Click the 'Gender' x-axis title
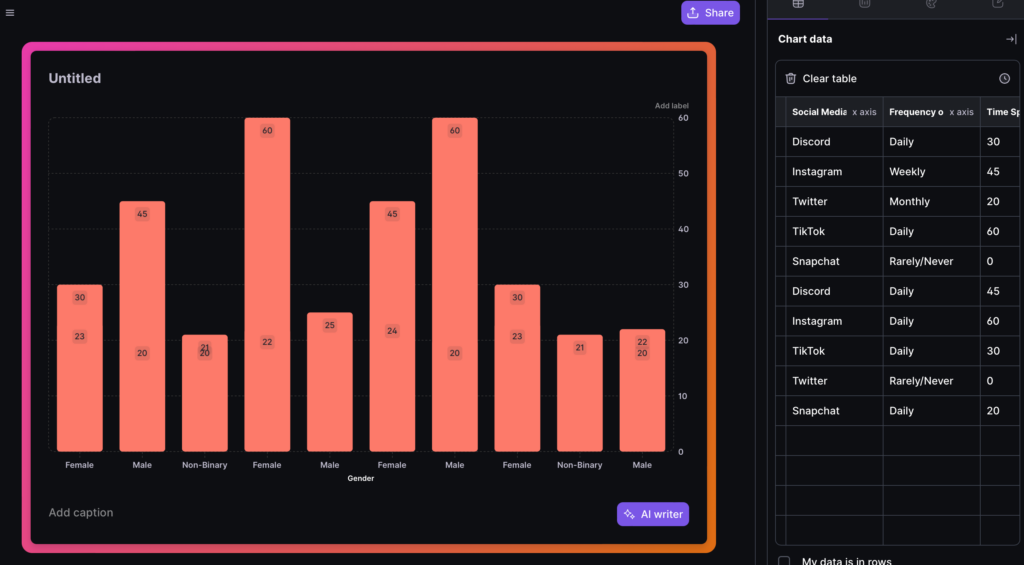This screenshot has height=565, width=1024. [361, 479]
